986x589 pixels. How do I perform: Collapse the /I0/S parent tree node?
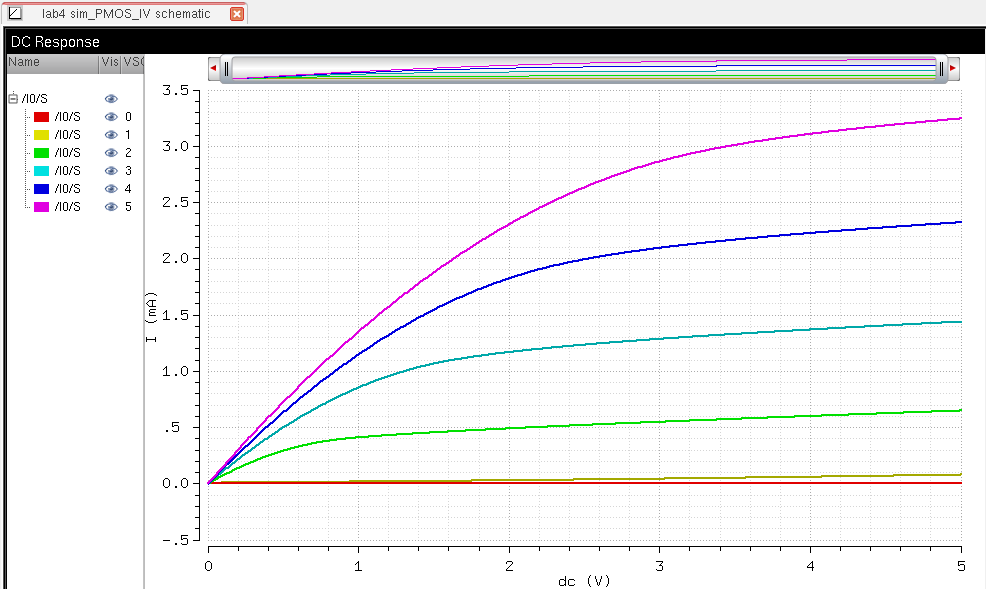point(13,99)
